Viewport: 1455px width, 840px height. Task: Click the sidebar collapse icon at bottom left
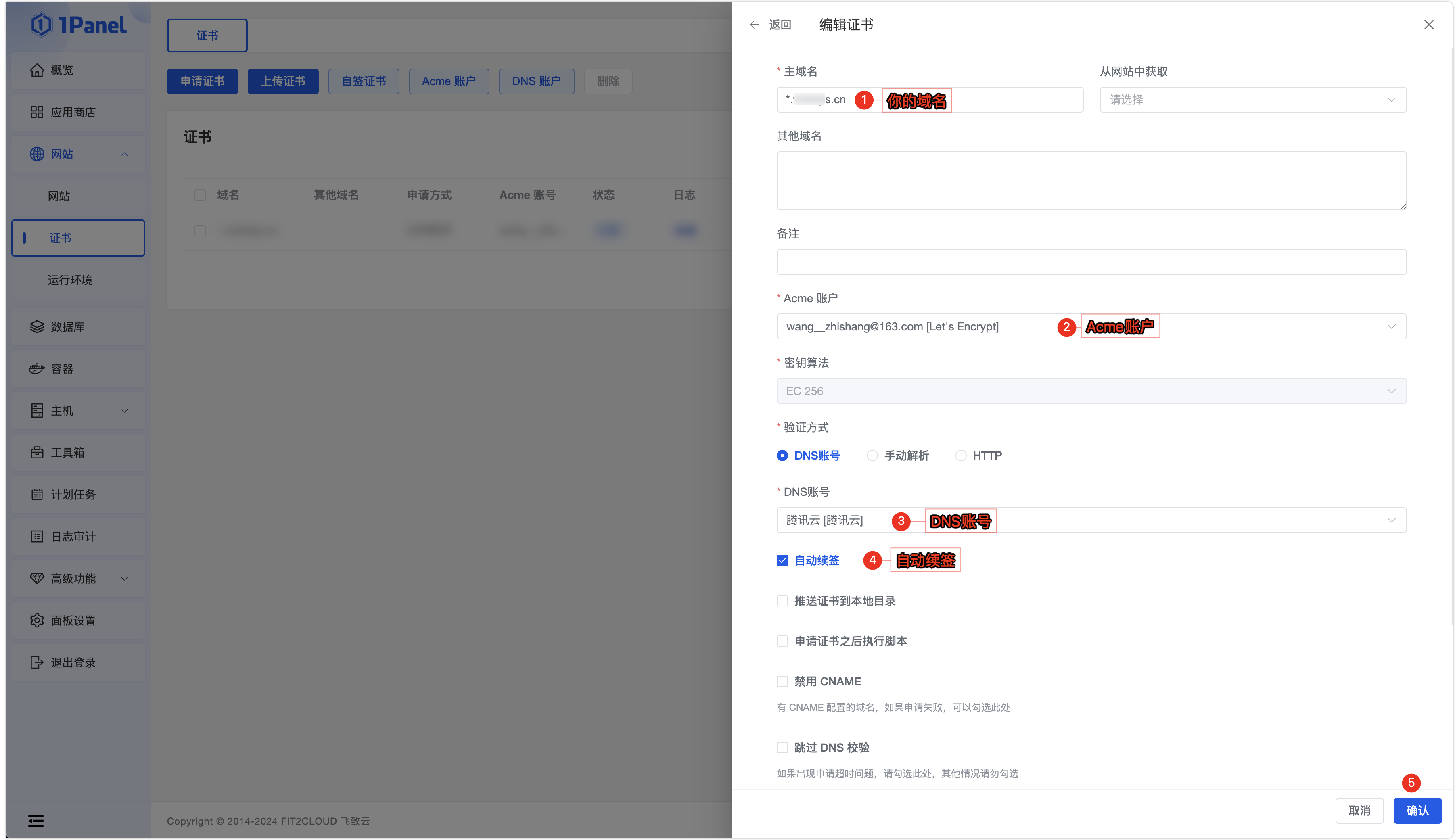click(x=36, y=820)
